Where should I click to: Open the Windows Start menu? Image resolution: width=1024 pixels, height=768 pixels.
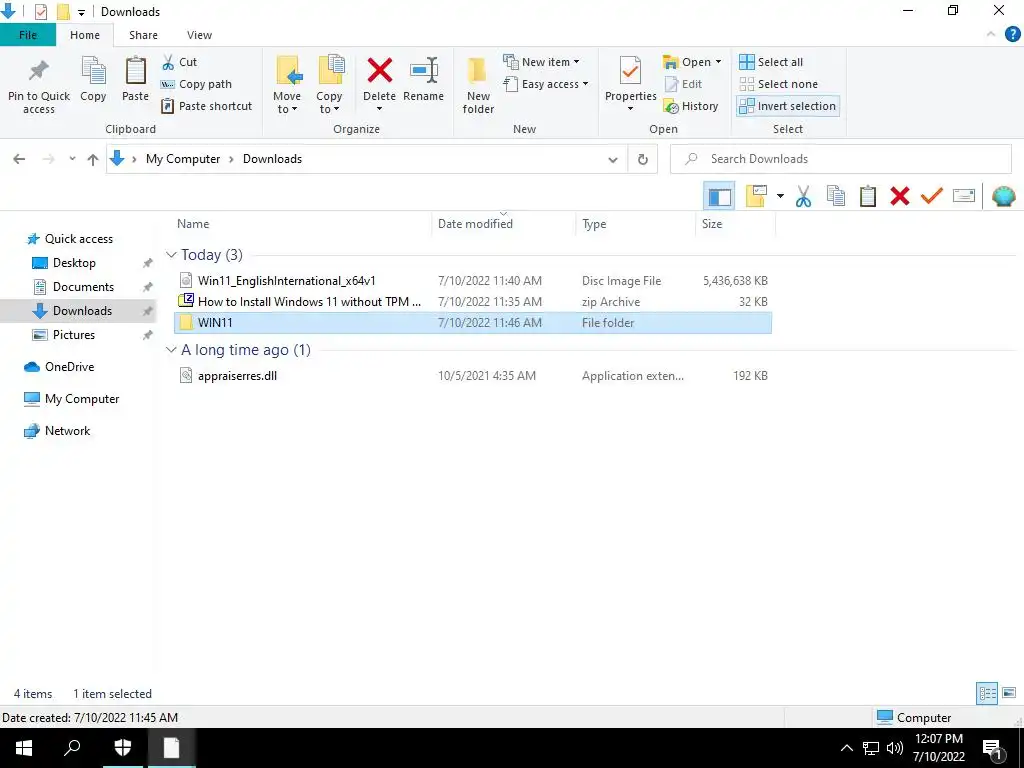tap(24, 748)
